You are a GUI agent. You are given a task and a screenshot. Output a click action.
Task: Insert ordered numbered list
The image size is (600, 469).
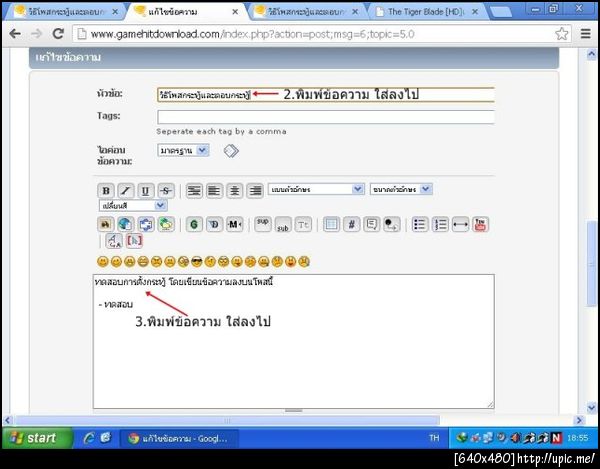click(440, 224)
